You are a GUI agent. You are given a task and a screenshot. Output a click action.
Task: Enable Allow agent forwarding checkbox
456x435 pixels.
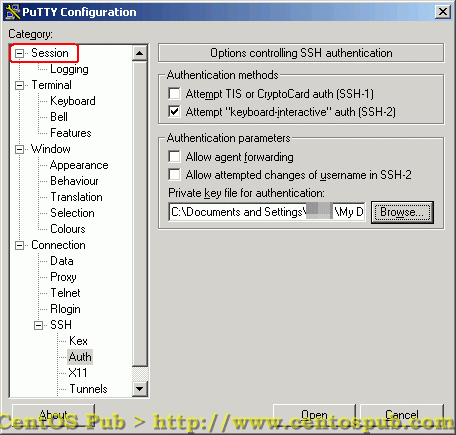[174, 156]
